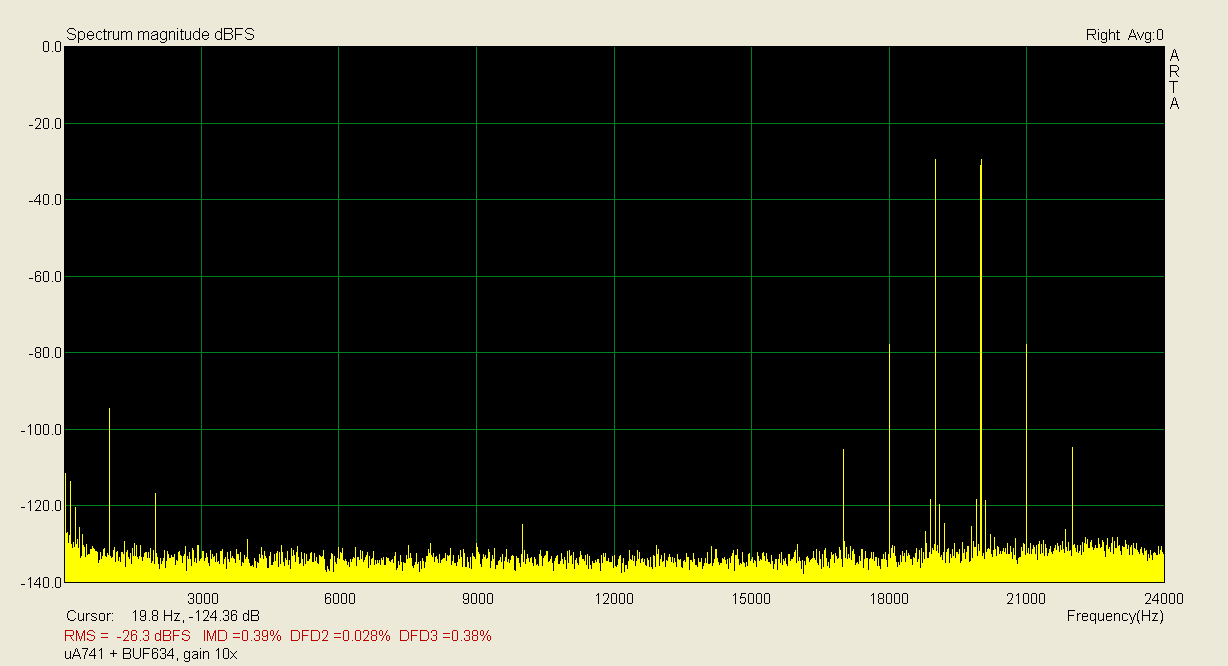Viewport: 1228px width, 666px height.
Task: Click the 6000 Hz frequency axis label
Action: pos(340,599)
